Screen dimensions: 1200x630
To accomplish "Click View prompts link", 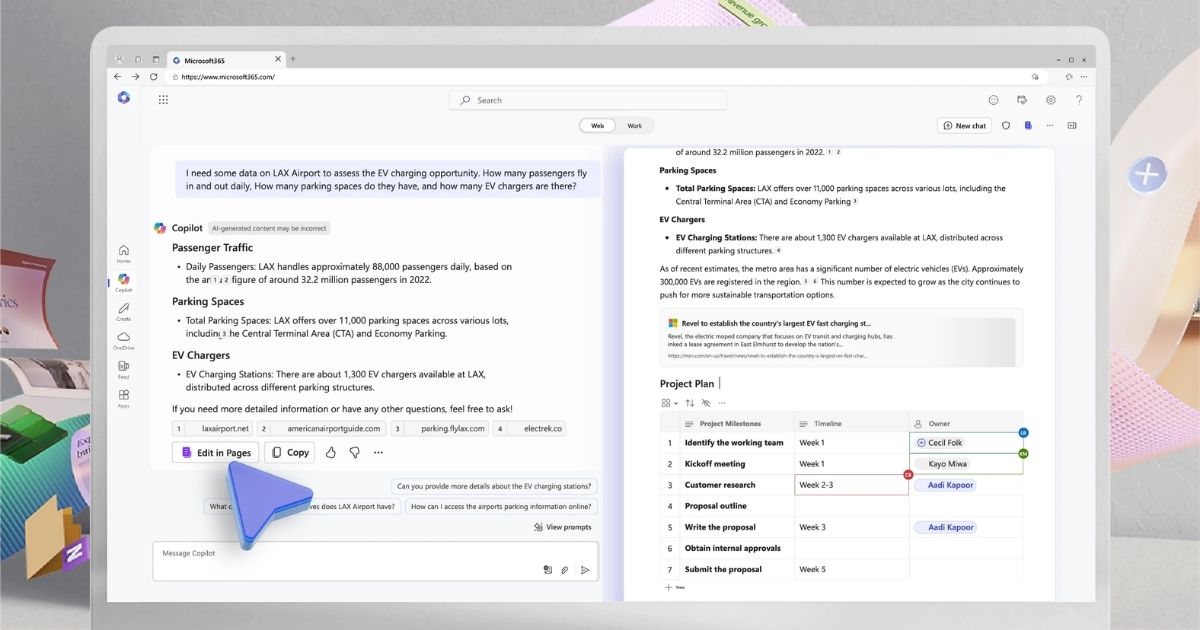I will pyautogui.click(x=563, y=527).
